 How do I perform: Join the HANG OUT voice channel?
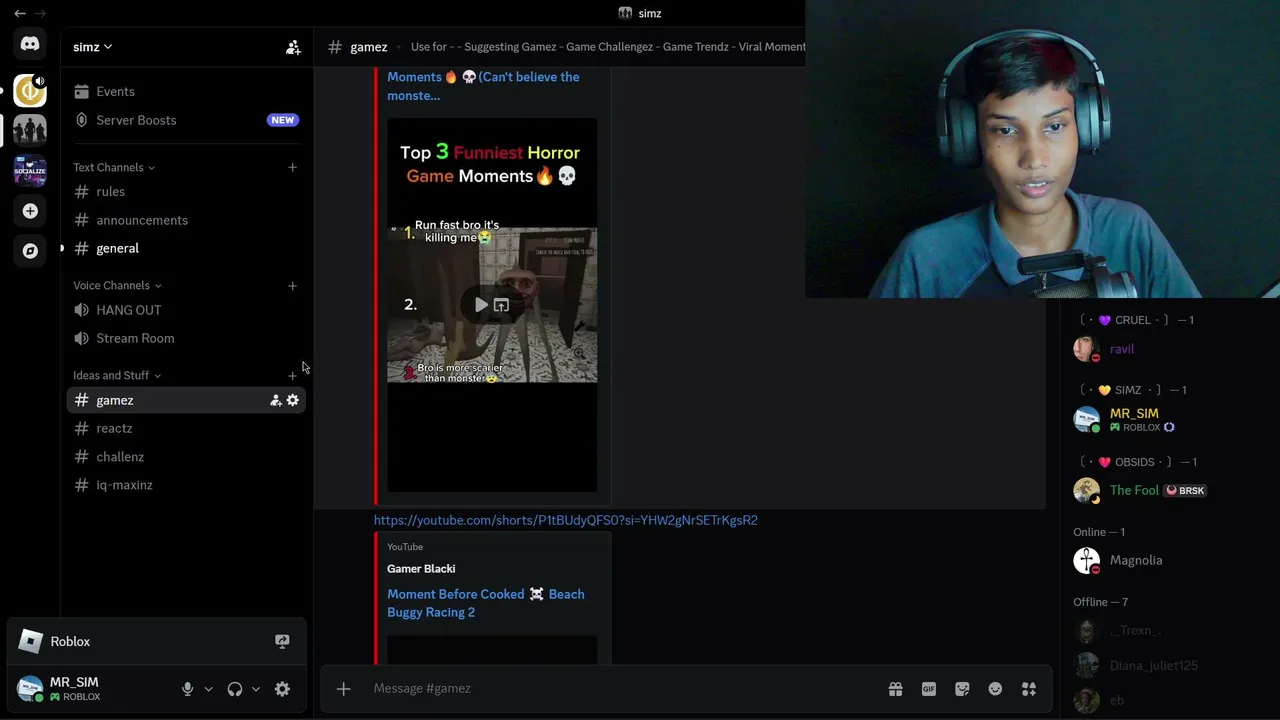point(186,310)
